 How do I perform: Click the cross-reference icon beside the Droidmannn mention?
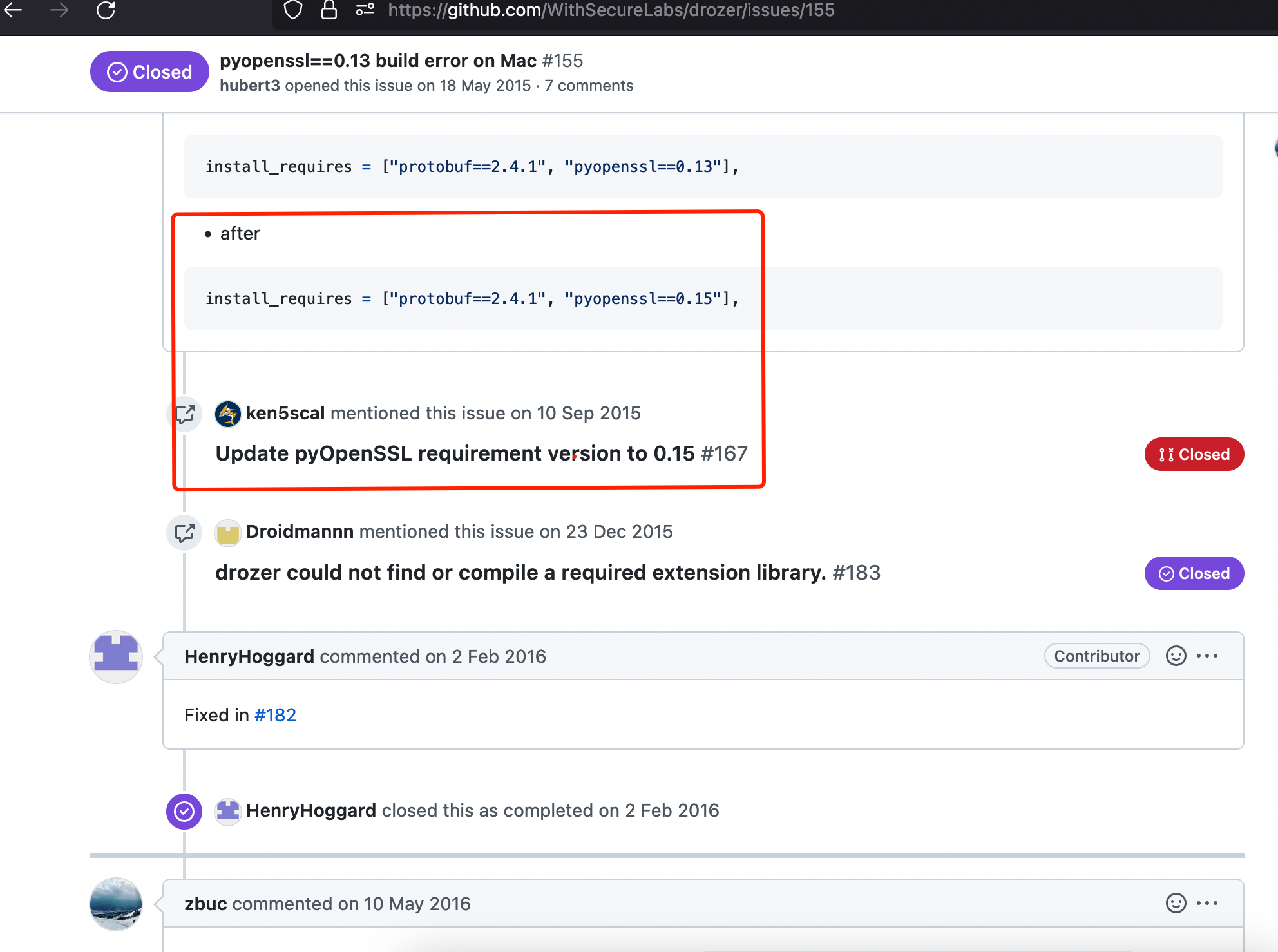[x=185, y=533]
